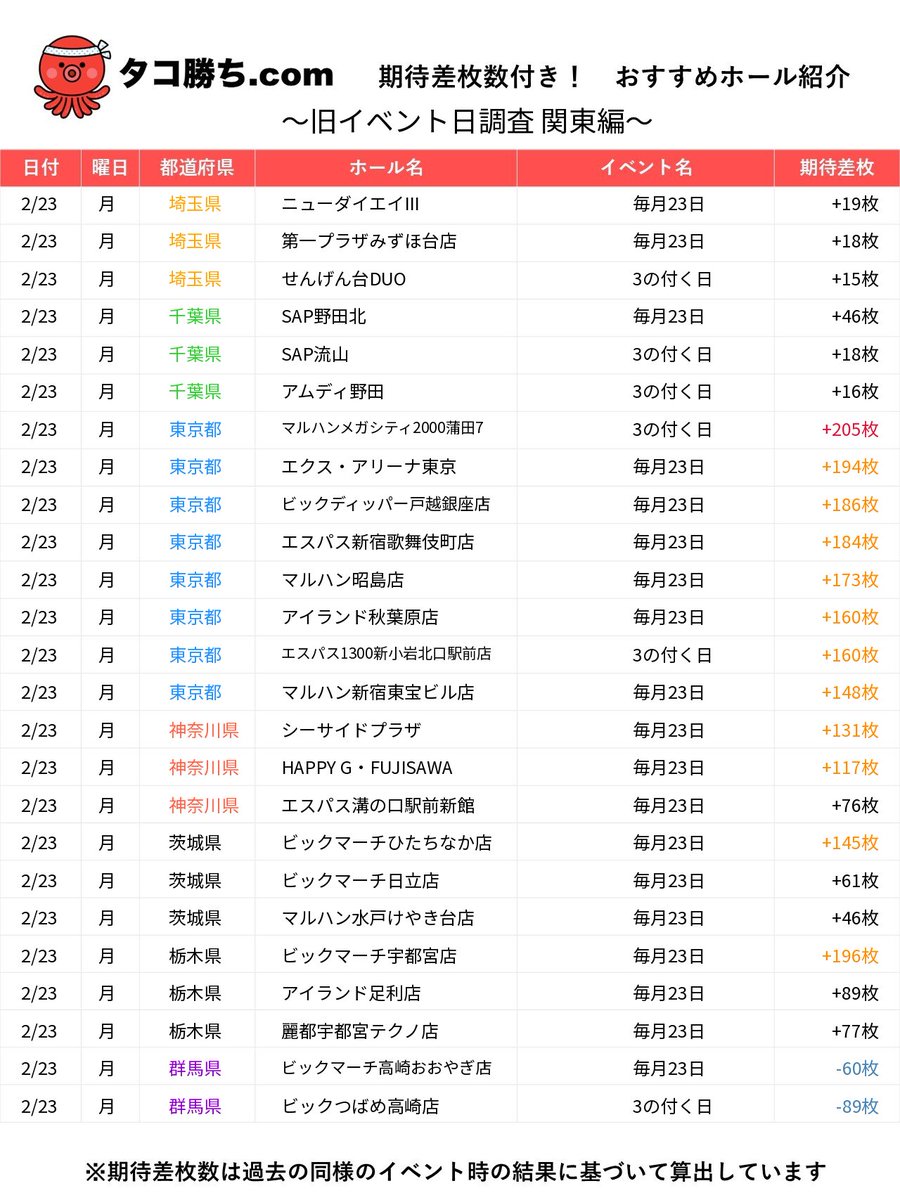Image resolution: width=900 pixels, height=1200 pixels.
Task: Select hall name エスパス新宿歌舞伎町店
Action: click(378, 542)
